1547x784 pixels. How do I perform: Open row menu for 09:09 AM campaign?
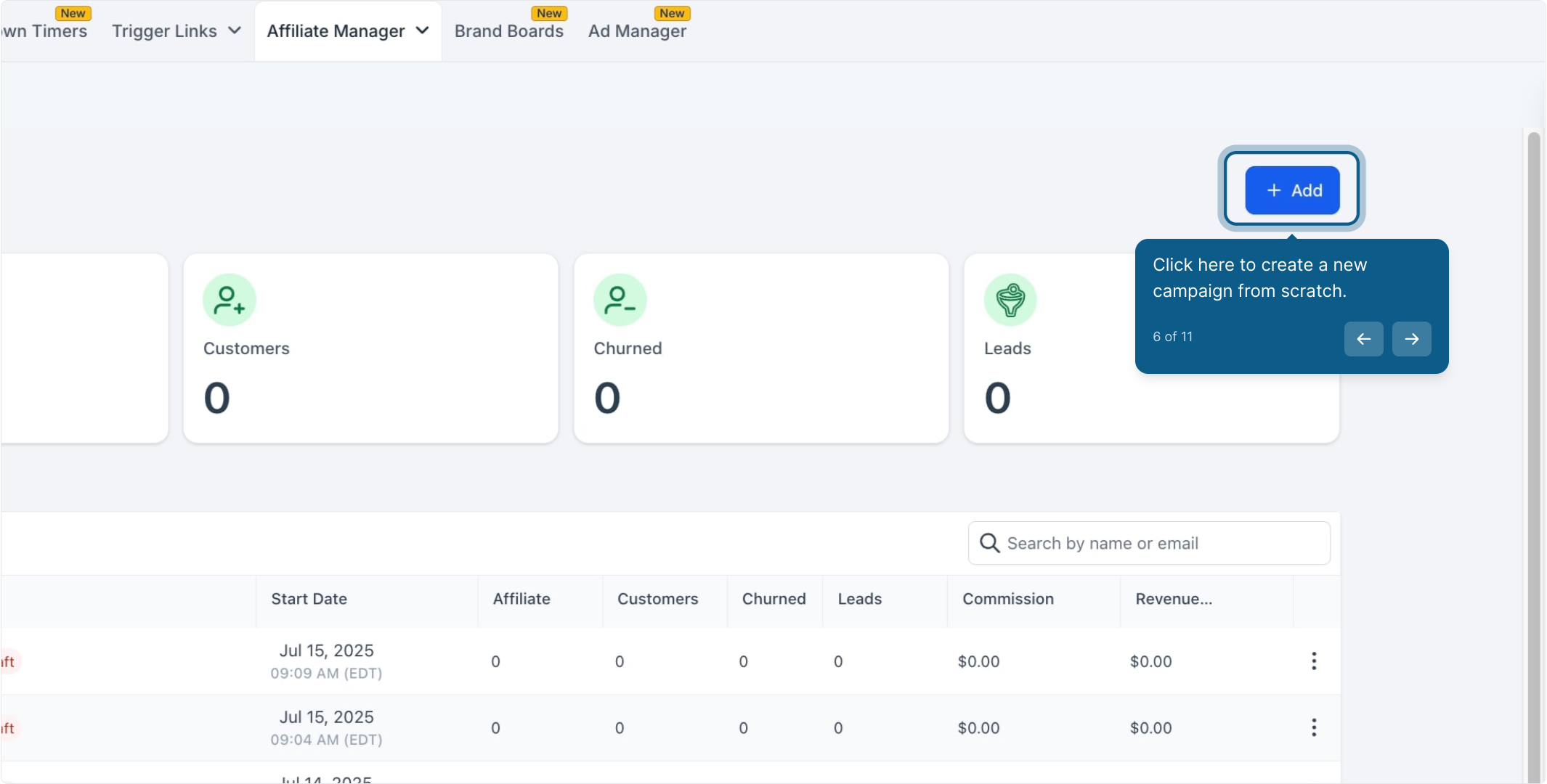pos(1314,661)
